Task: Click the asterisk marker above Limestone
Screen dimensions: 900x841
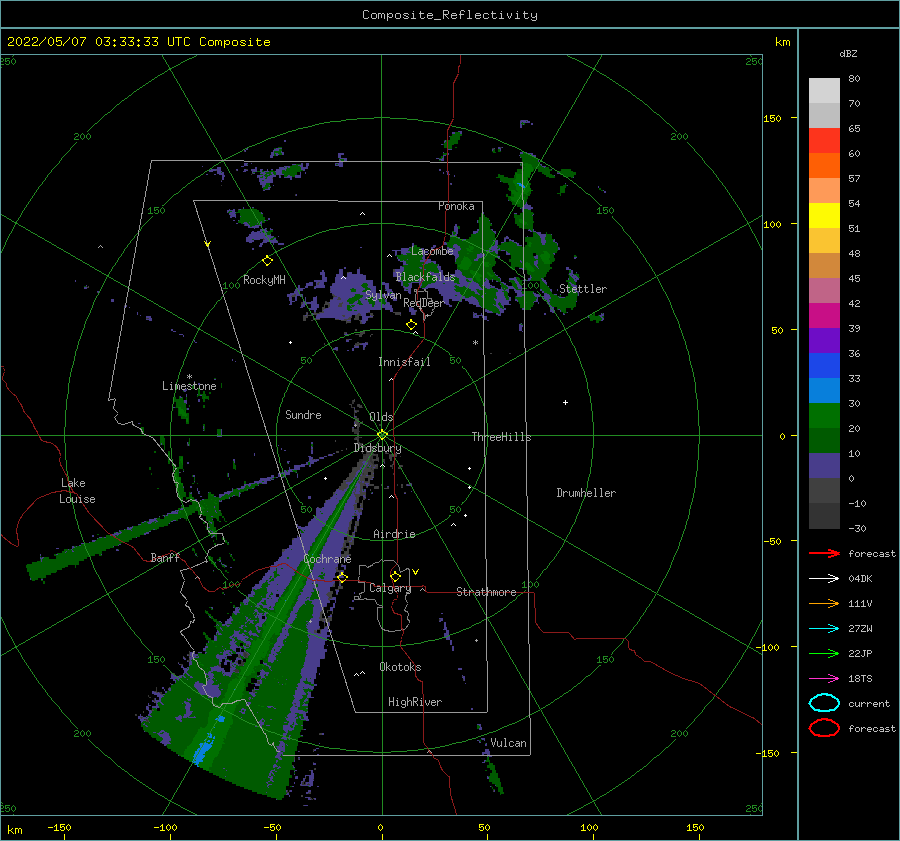Action: pyautogui.click(x=189, y=377)
